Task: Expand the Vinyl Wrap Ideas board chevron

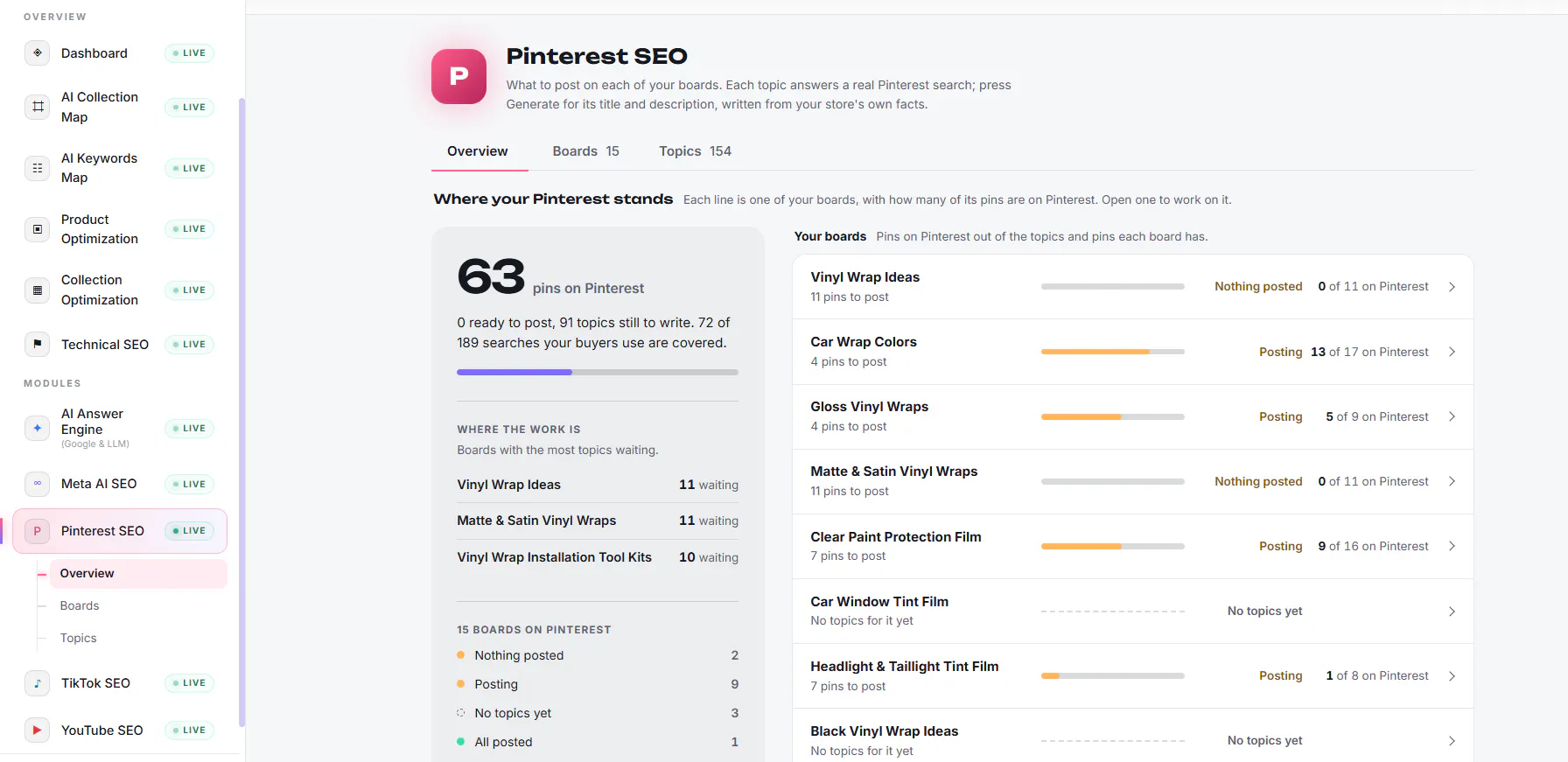Action: coord(1452,287)
